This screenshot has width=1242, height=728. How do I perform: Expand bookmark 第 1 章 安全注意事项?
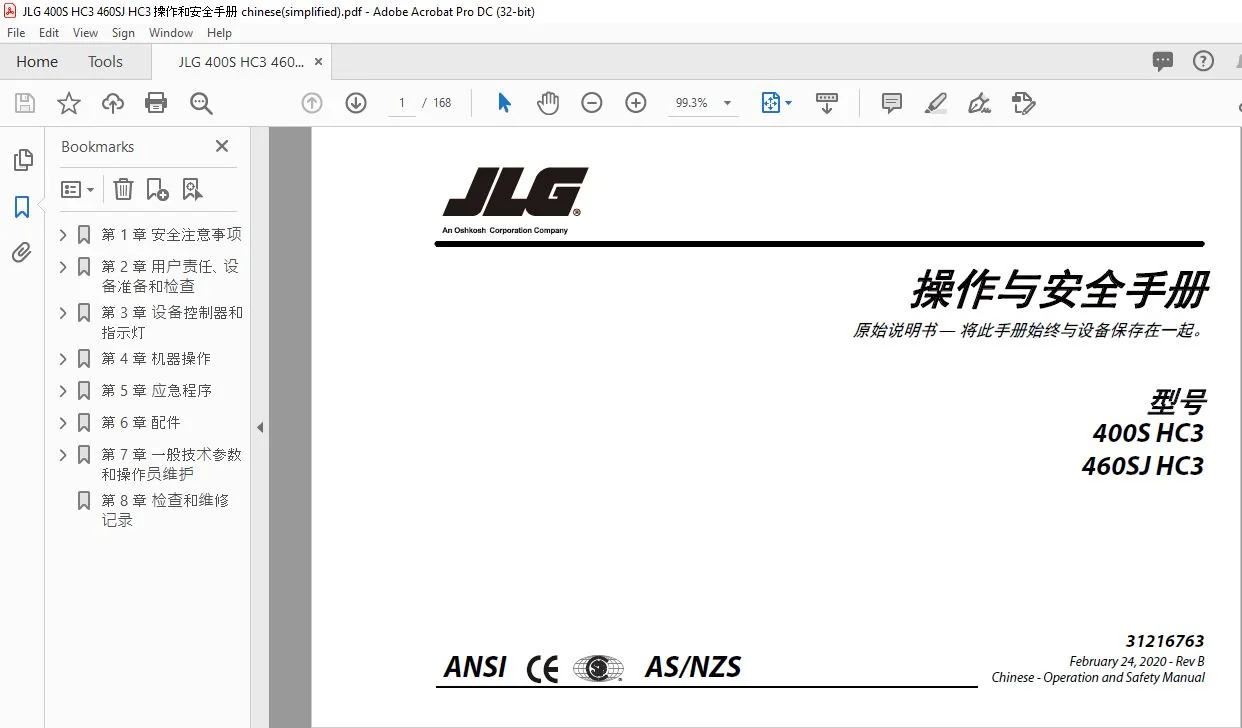pos(63,235)
